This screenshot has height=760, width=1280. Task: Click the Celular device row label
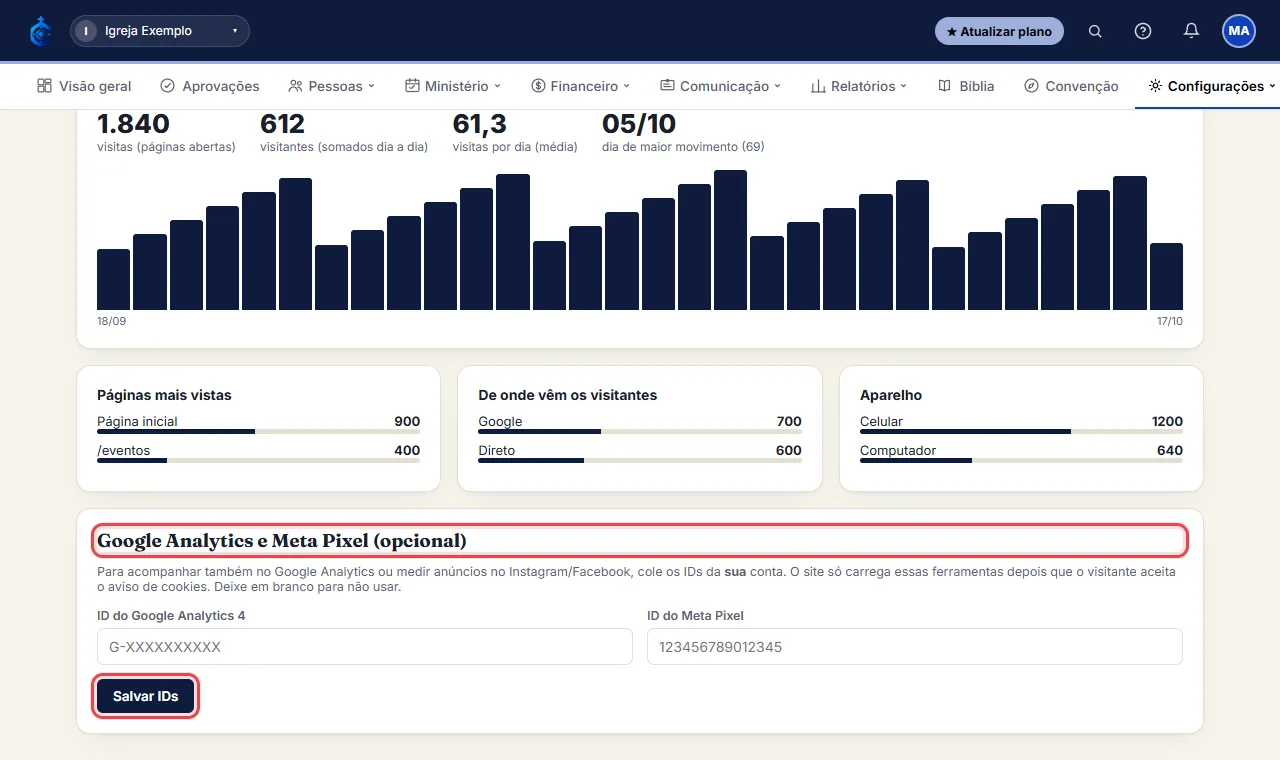(x=881, y=421)
